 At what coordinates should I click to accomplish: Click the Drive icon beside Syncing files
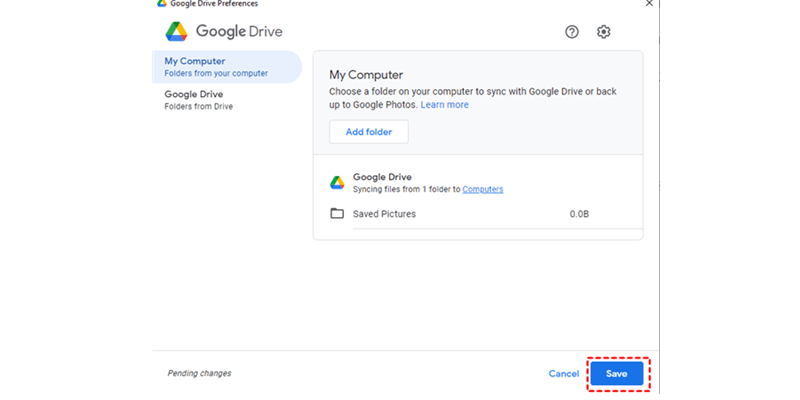(x=337, y=183)
